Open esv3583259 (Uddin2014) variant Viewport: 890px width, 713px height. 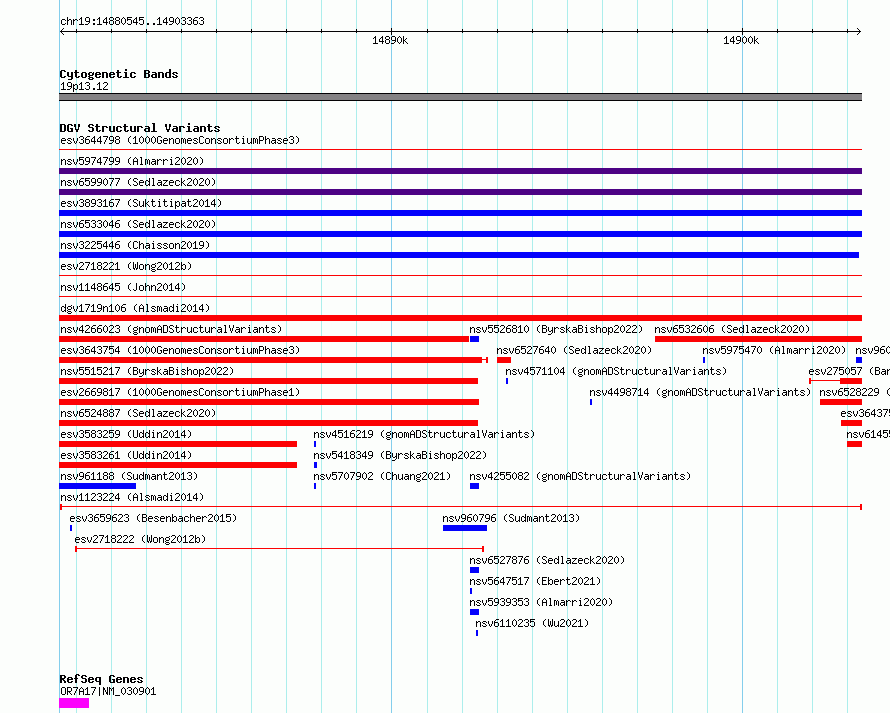point(126,434)
